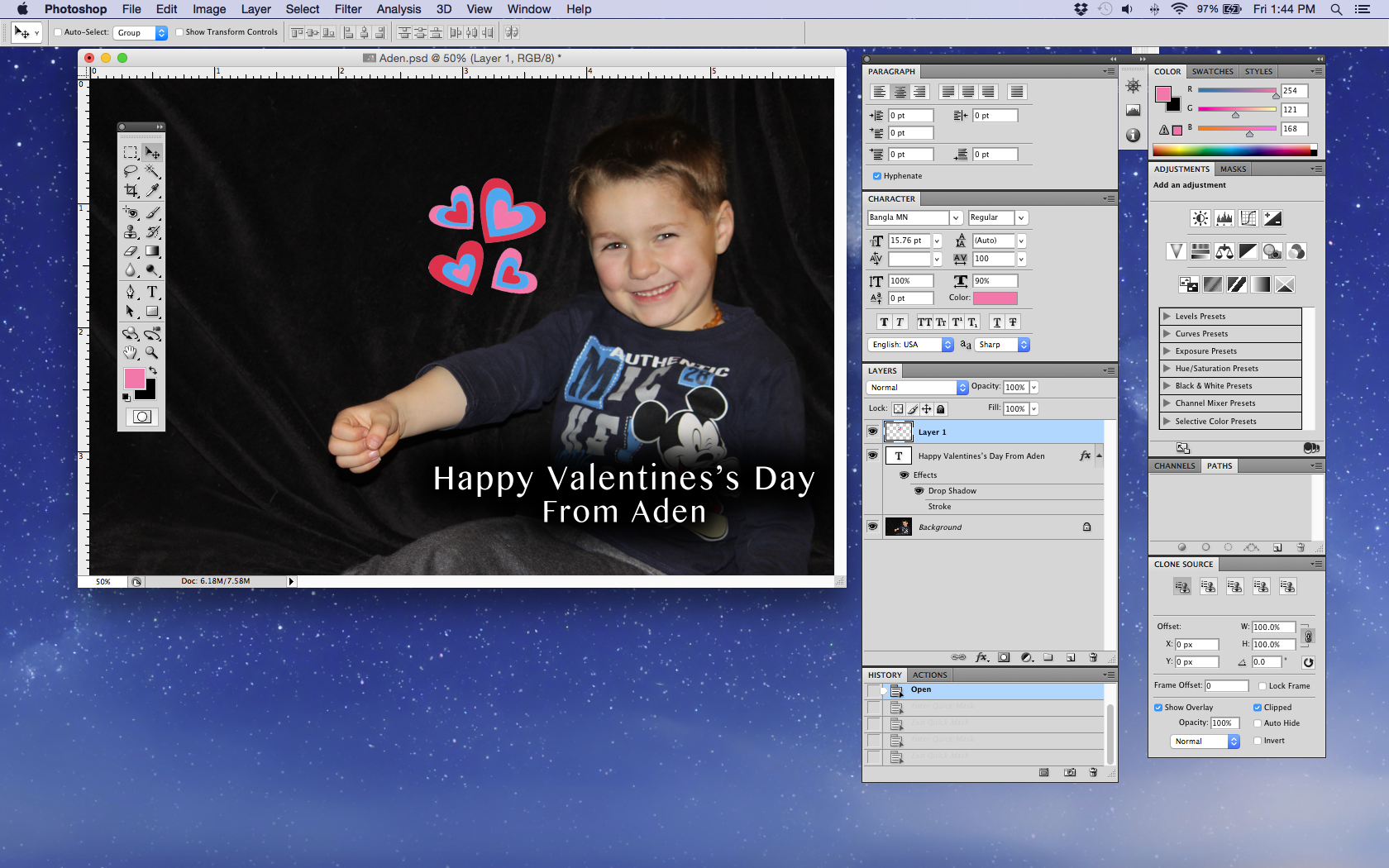Open the Filter menu
This screenshot has width=1389, height=868.
[347, 9]
